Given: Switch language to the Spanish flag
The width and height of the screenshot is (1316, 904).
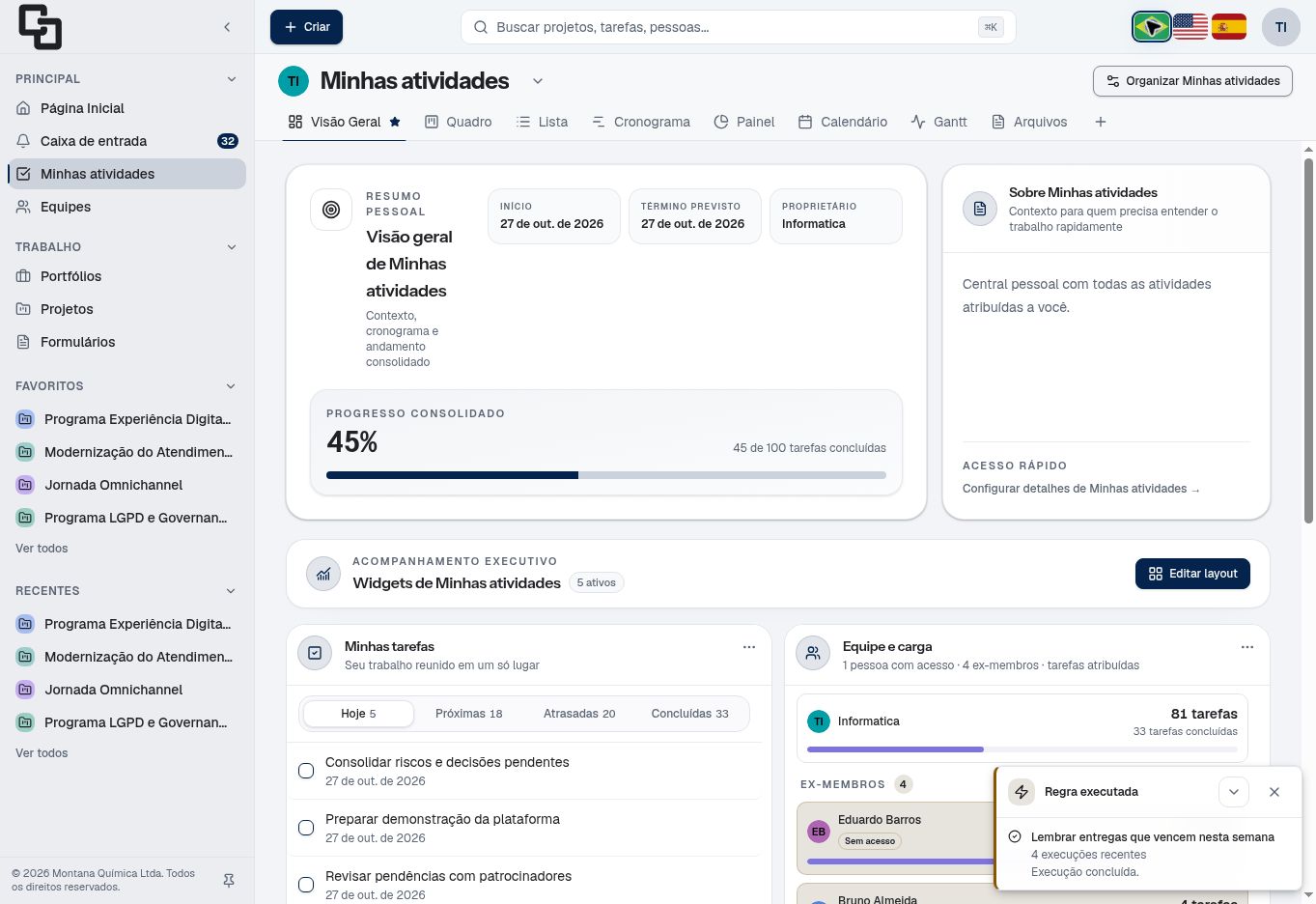Looking at the screenshot, I should [x=1229, y=27].
